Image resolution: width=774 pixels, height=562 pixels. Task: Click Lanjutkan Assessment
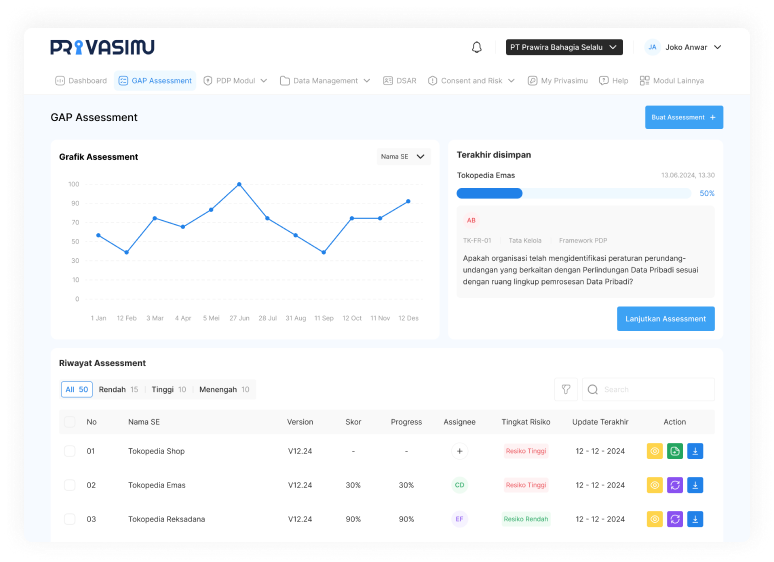tap(665, 319)
